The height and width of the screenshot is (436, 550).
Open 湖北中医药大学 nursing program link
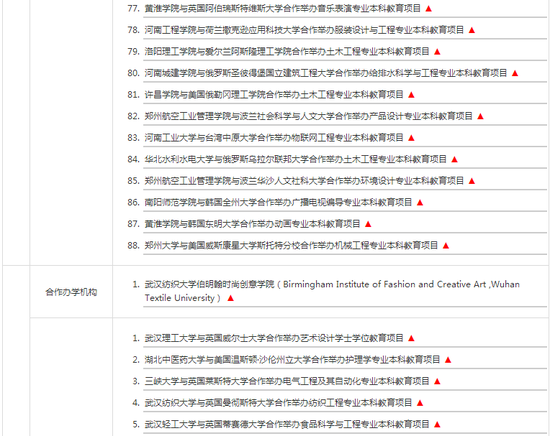pos(292,360)
